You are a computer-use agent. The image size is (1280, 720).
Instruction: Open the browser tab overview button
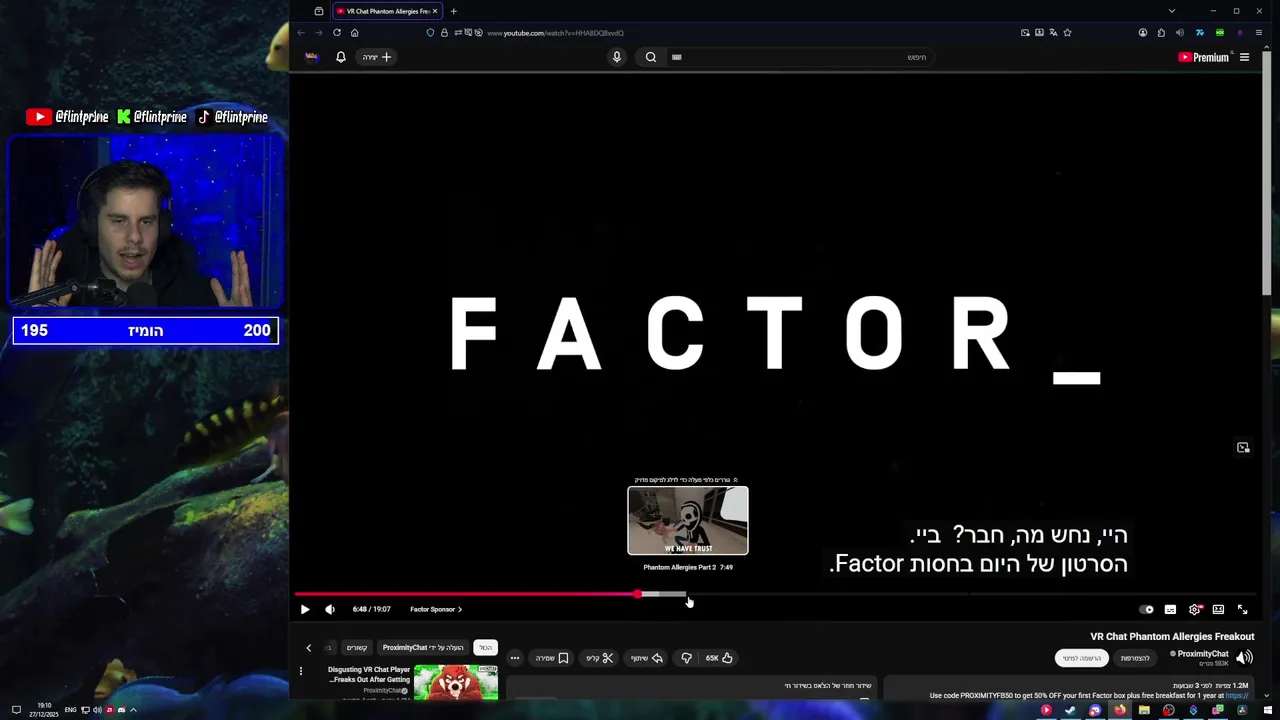[x=319, y=11]
